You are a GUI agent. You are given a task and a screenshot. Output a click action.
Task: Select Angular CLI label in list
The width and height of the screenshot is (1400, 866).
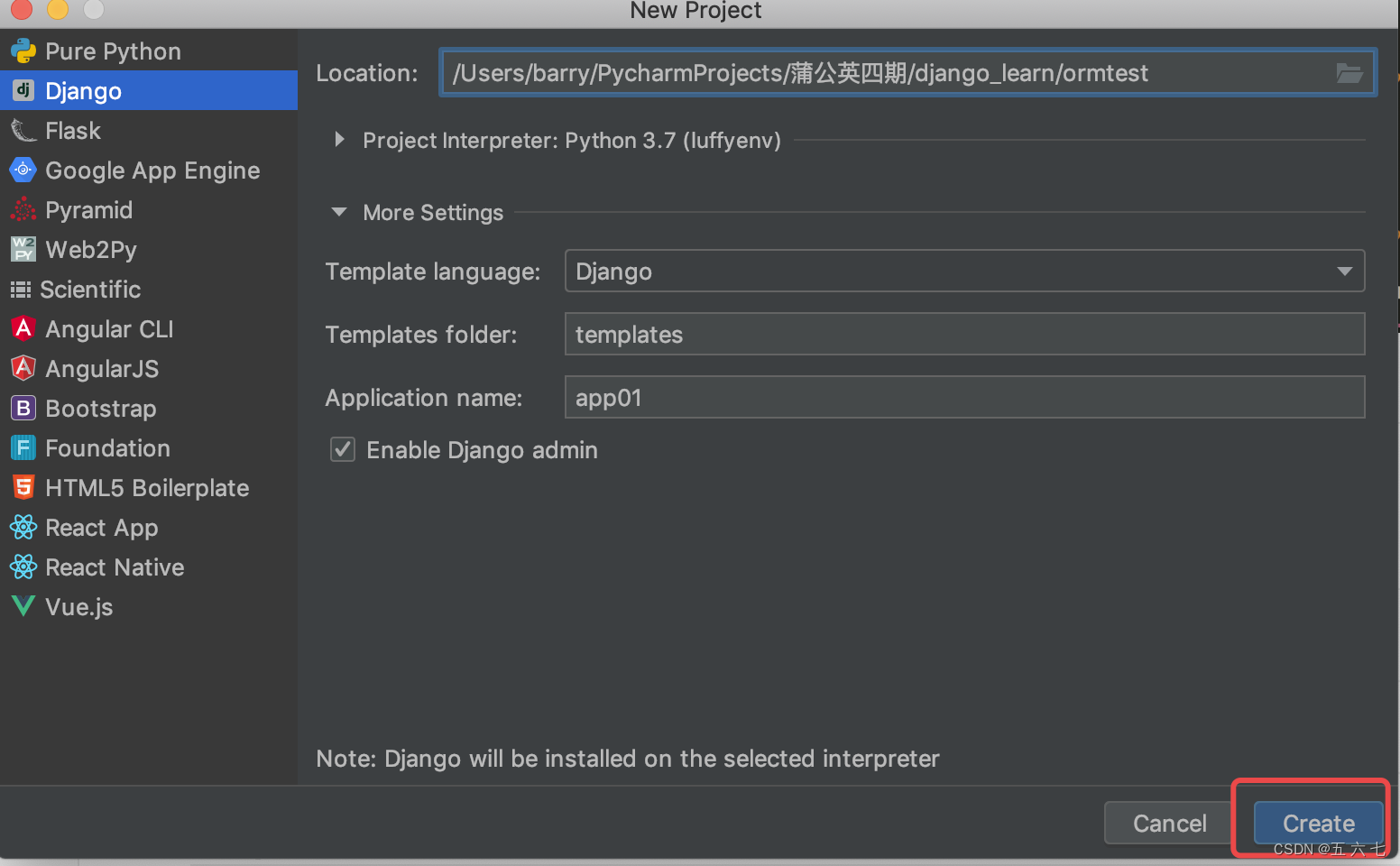109,329
